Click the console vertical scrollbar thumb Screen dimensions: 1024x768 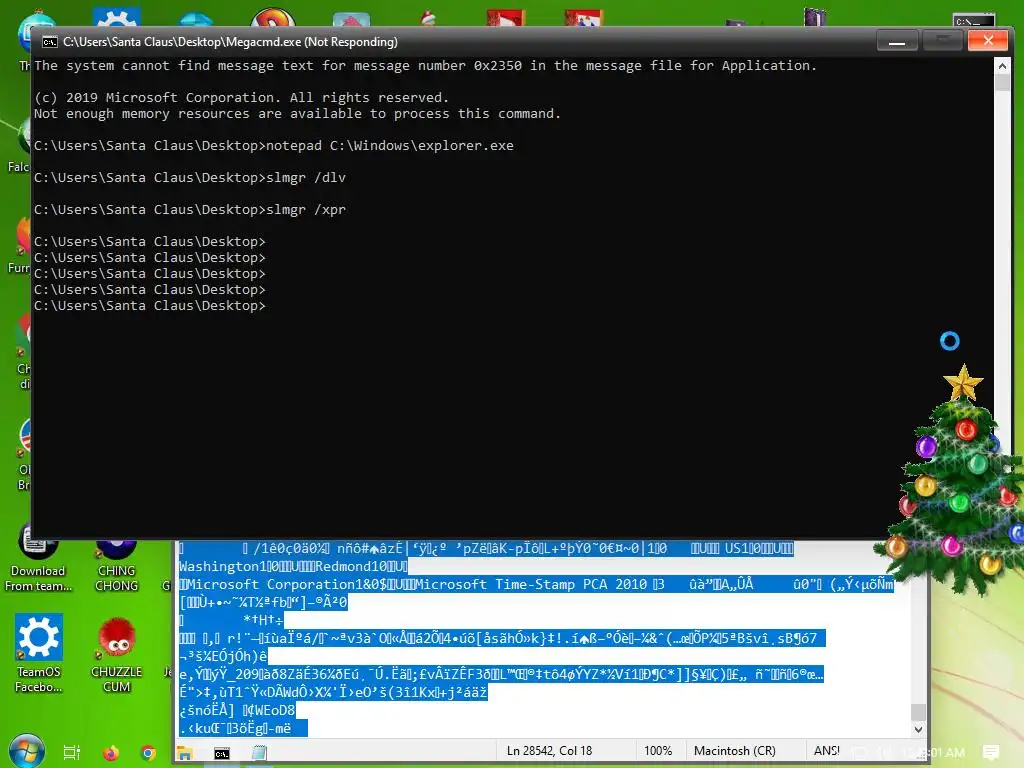click(x=1002, y=83)
